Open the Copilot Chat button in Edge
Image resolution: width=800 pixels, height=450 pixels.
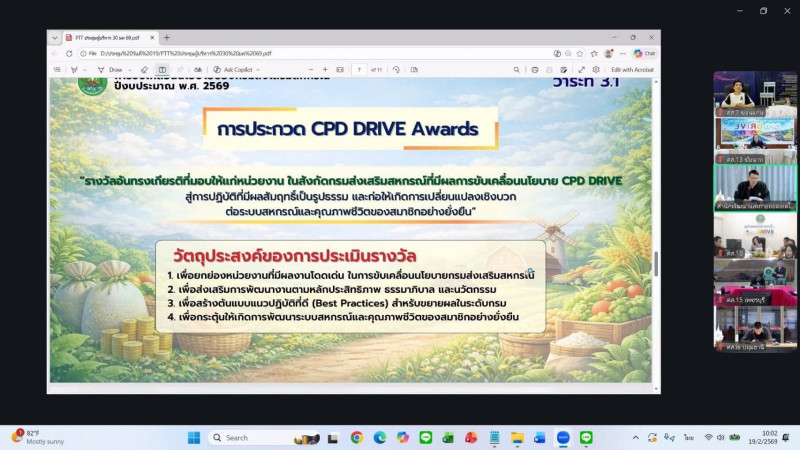coord(644,53)
